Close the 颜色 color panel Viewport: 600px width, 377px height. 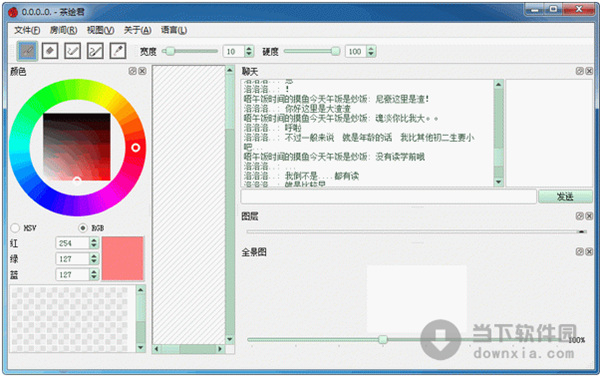pos(142,71)
